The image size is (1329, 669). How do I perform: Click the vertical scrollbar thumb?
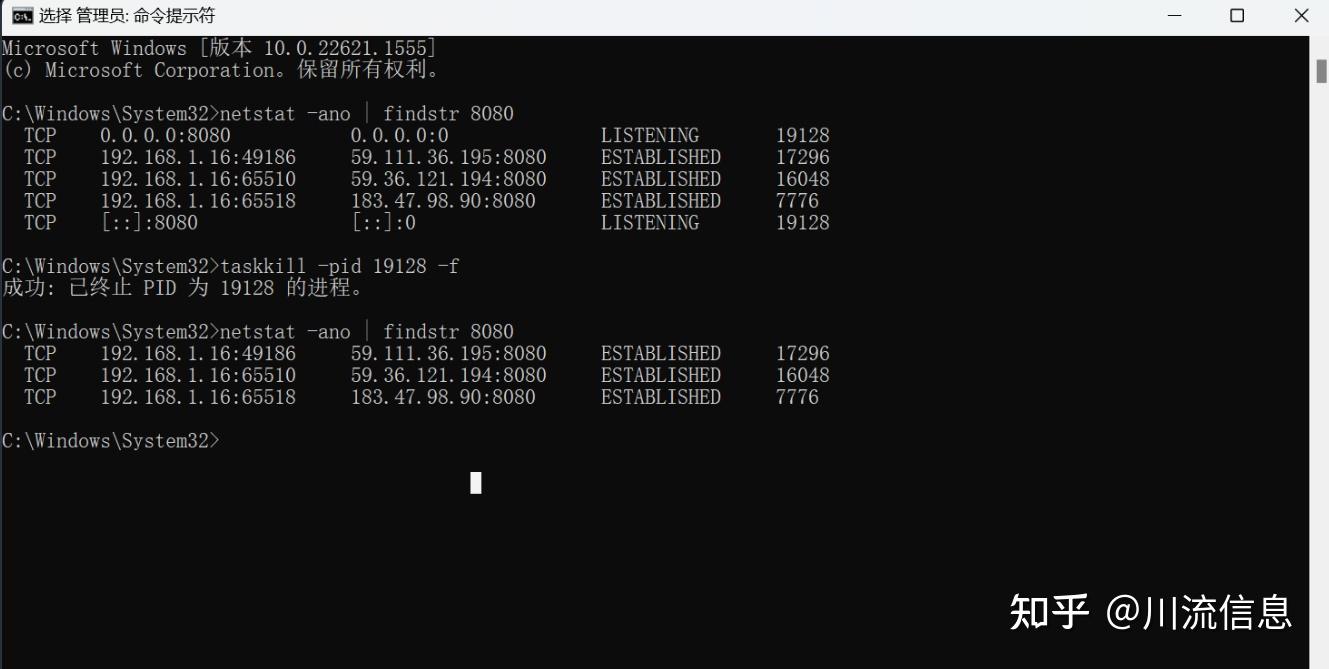click(x=1320, y=71)
